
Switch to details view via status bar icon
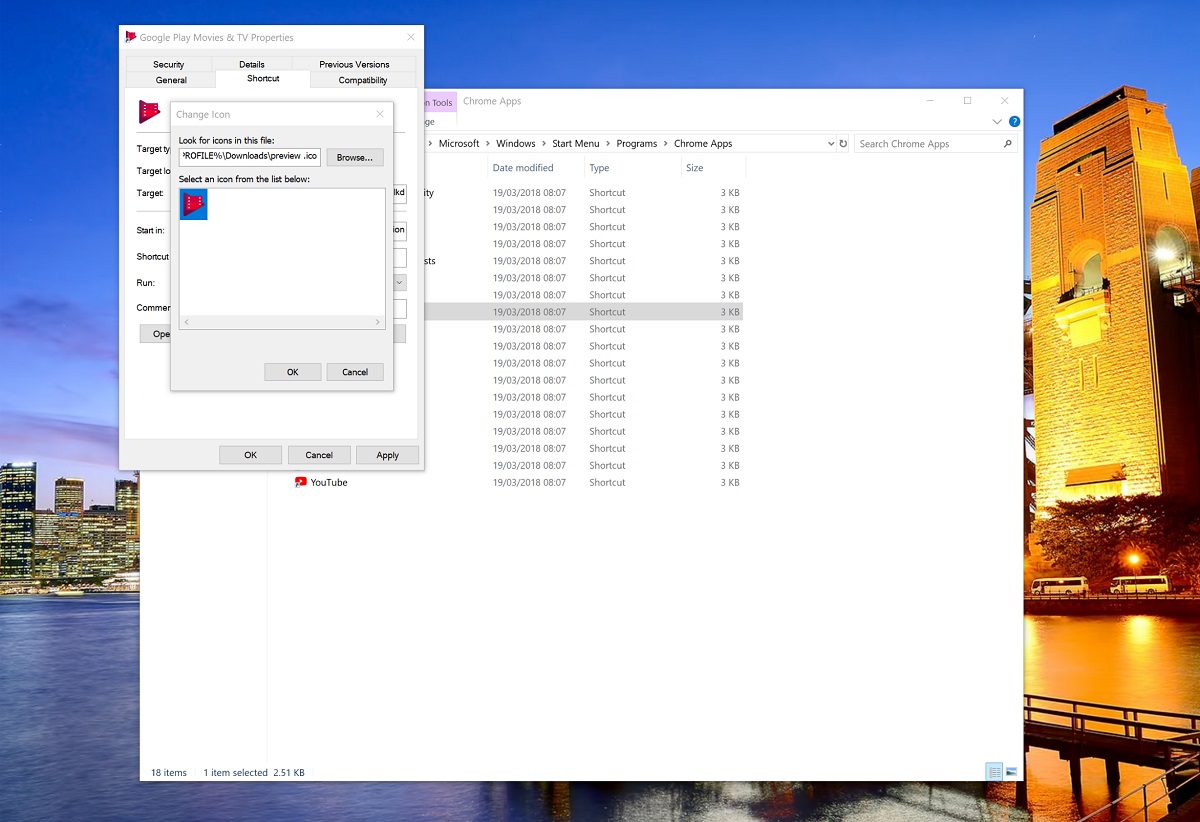tap(994, 771)
